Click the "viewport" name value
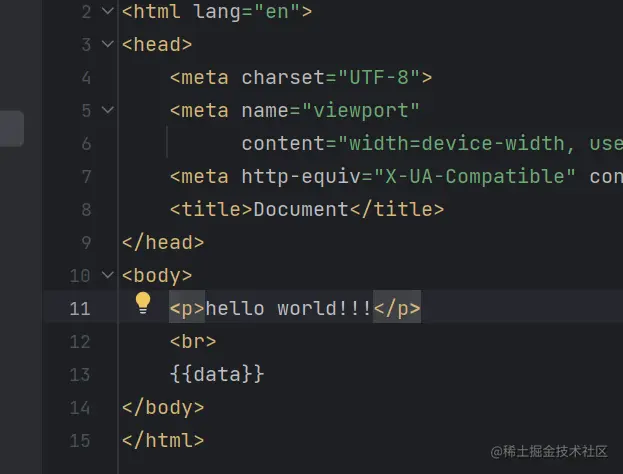This screenshot has height=474, width=623. click(361, 110)
